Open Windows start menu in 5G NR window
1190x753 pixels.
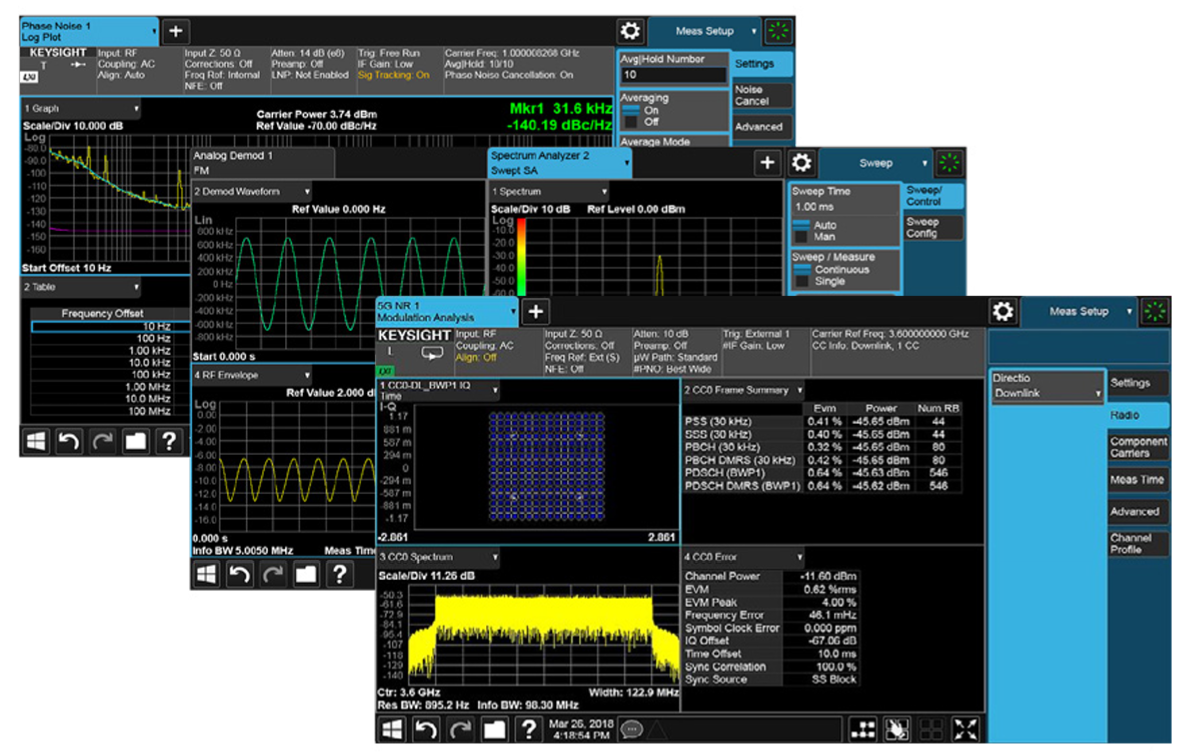point(392,729)
